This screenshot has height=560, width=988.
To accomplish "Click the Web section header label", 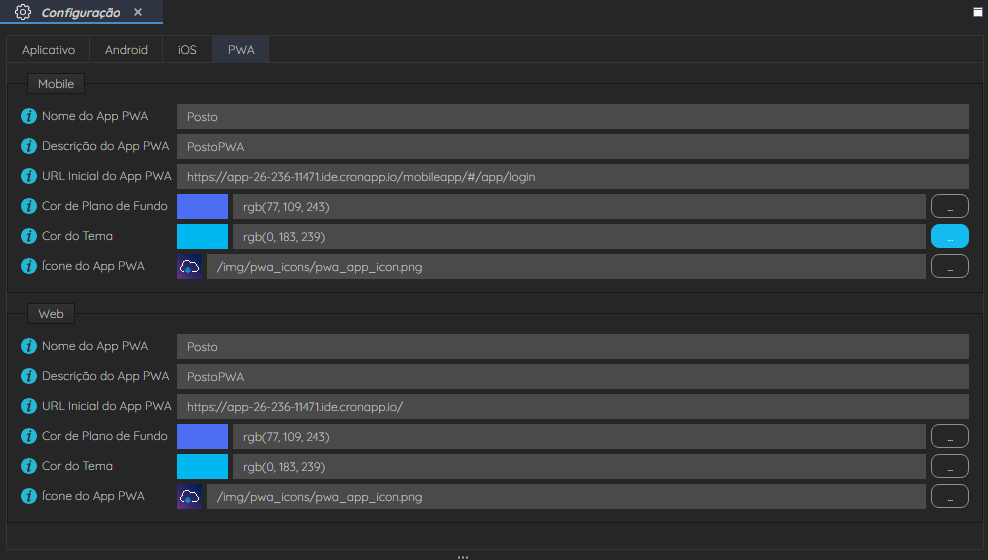I will point(51,314).
